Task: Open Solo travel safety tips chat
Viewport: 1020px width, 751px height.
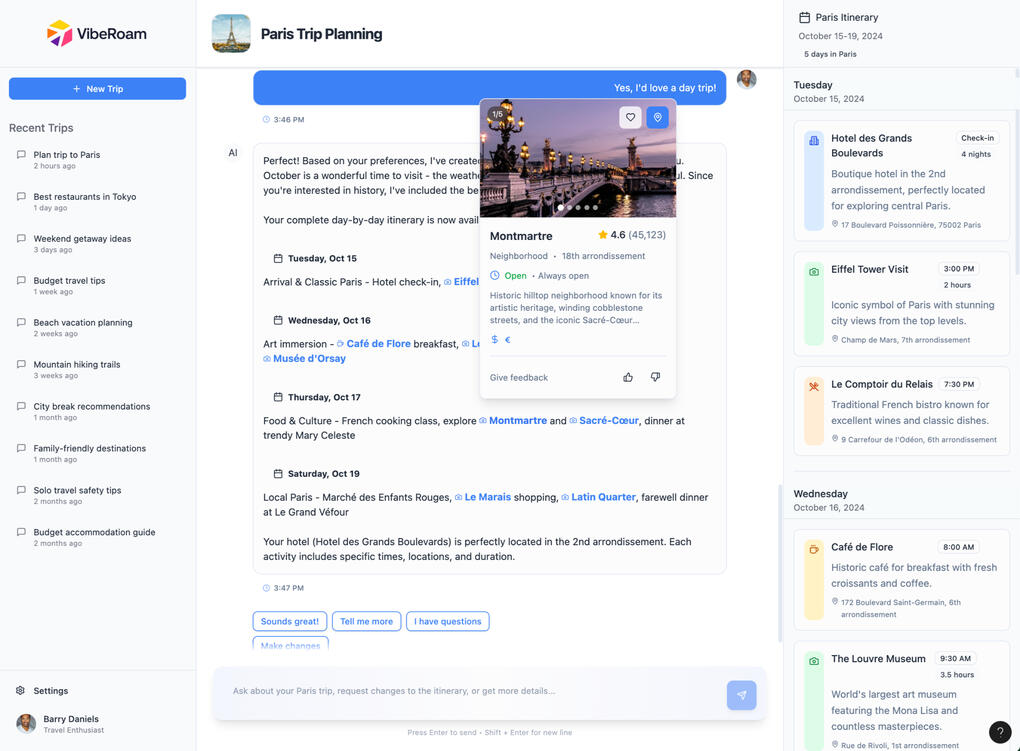Action: [77, 491]
